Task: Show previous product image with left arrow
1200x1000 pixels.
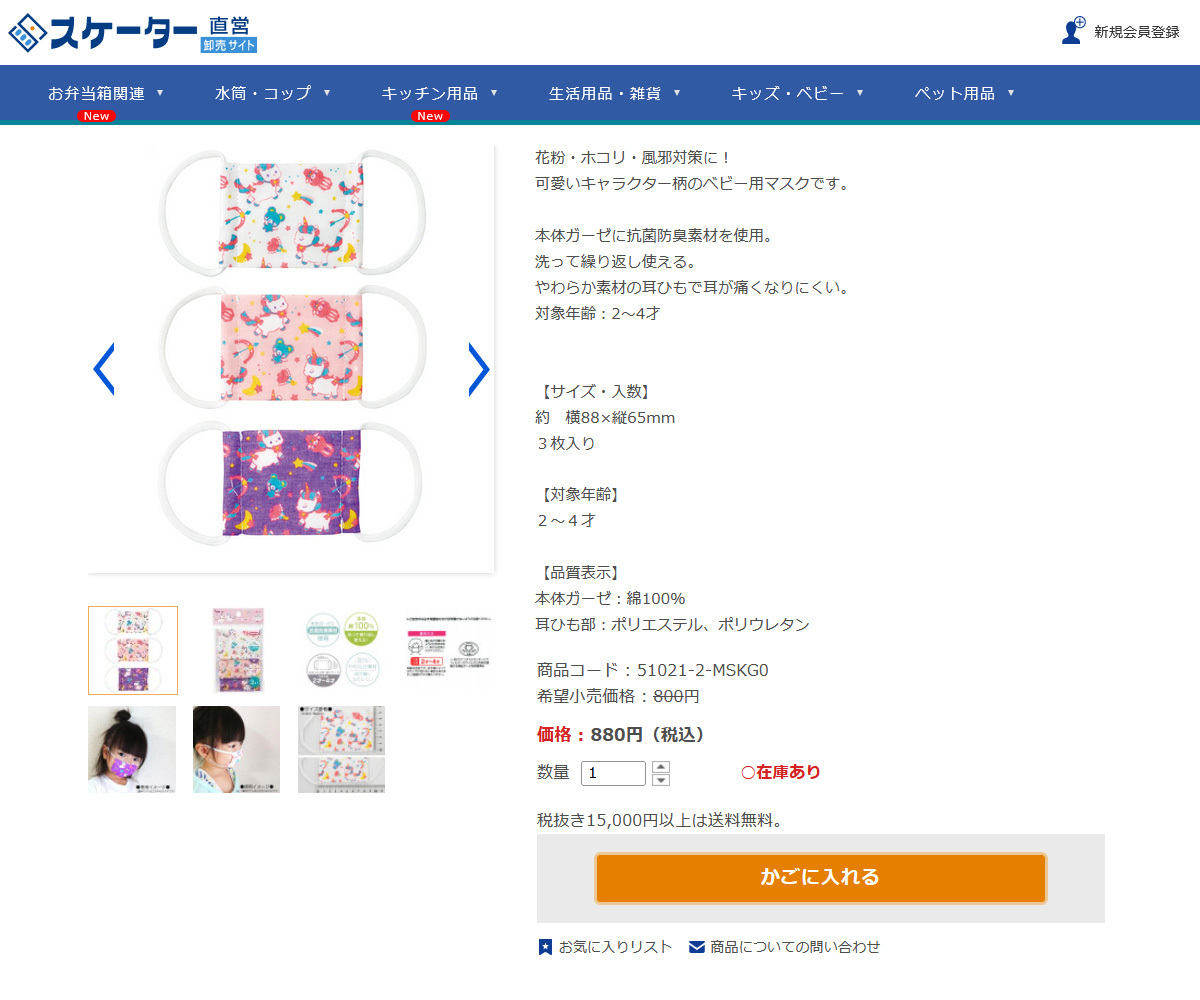Action: [x=103, y=369]
